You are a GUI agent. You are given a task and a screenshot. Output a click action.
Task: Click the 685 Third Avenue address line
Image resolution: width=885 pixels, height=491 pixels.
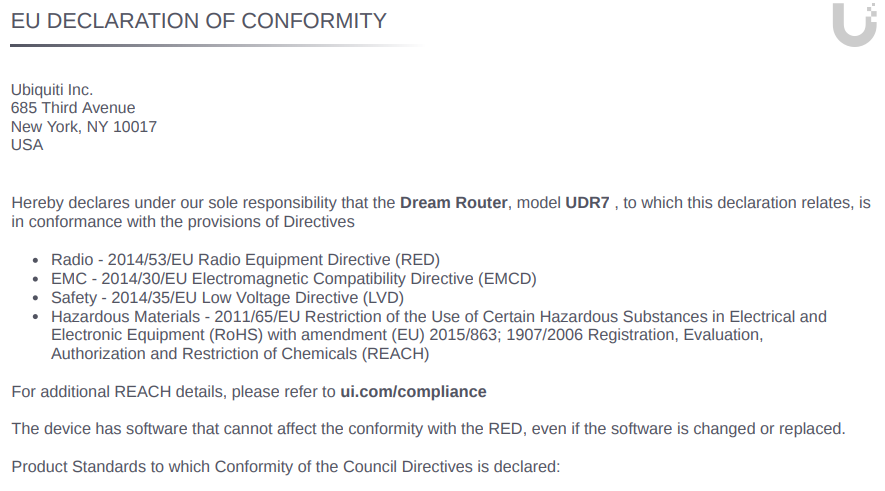[x=73, y=108]
